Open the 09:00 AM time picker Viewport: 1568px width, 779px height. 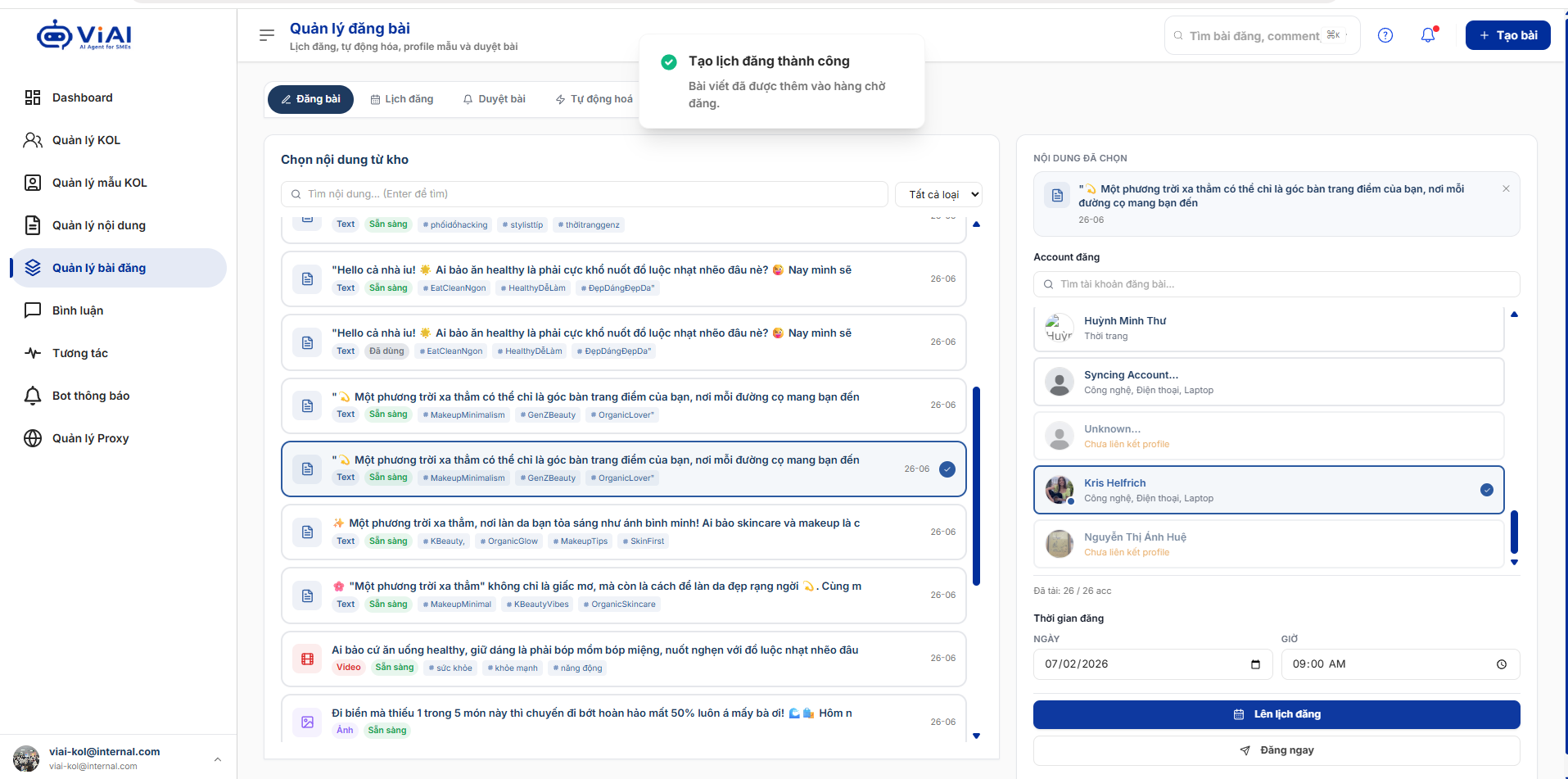(x=1400, y=664)
